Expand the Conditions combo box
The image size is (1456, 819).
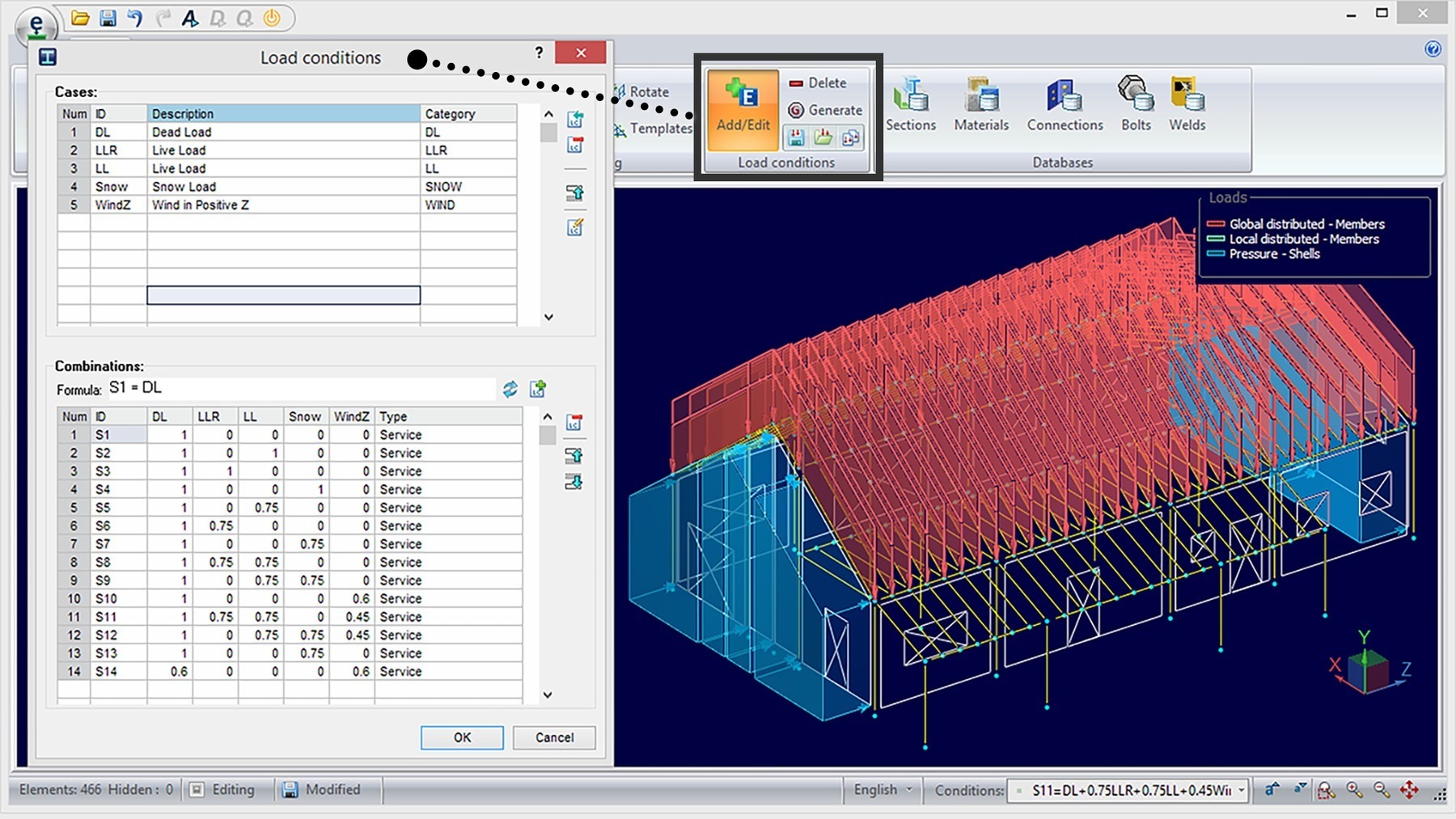(1241, 790)
